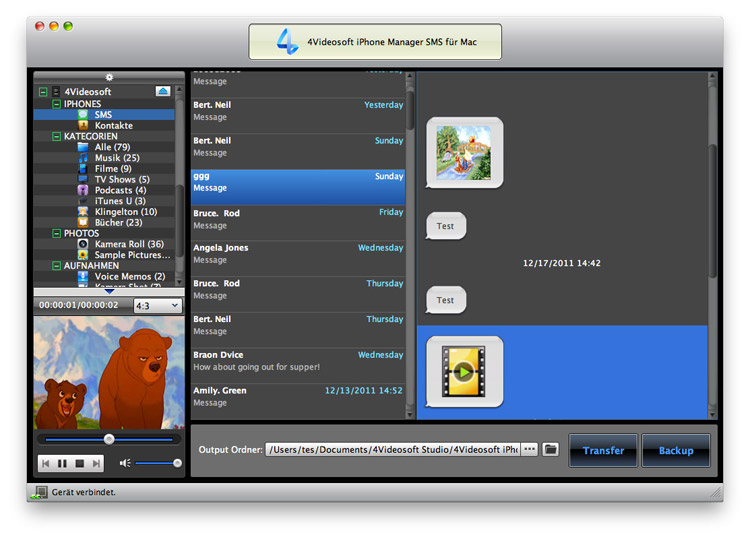Click the speaker mute icon

click(x=125, y=463)
